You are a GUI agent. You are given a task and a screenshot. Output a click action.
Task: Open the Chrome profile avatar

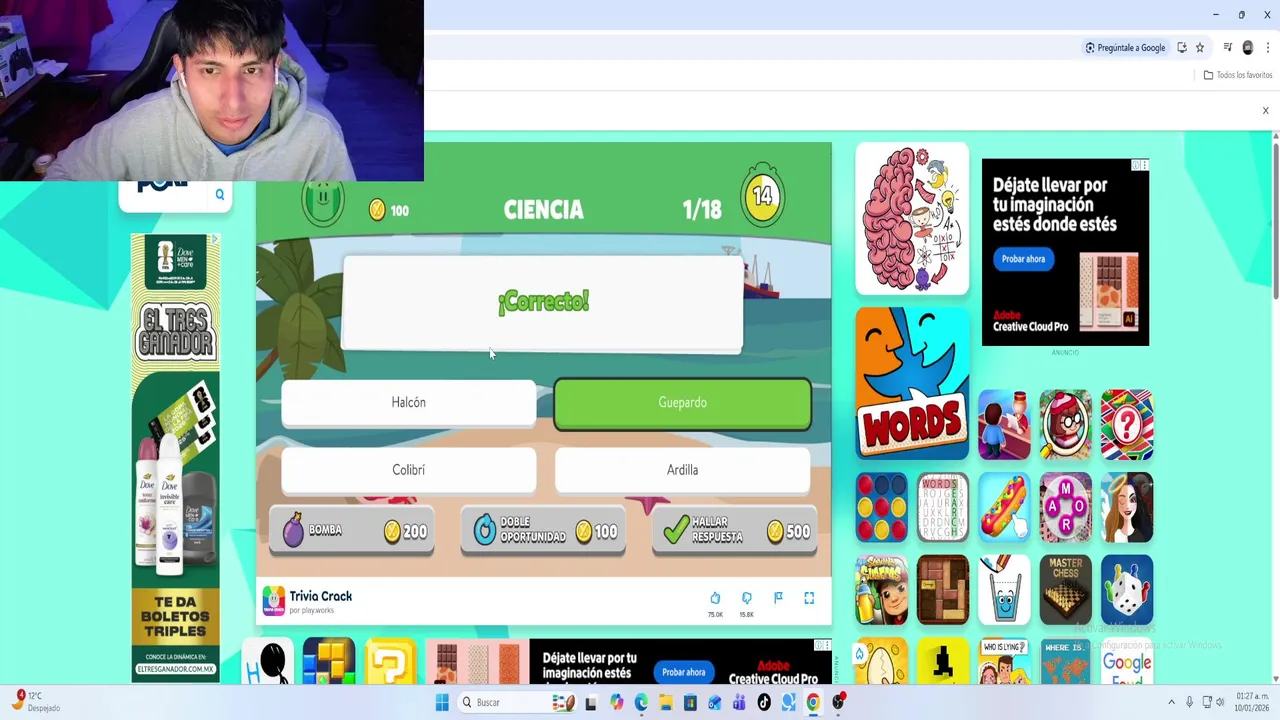pyautogui.click(x=1247, y=48)
